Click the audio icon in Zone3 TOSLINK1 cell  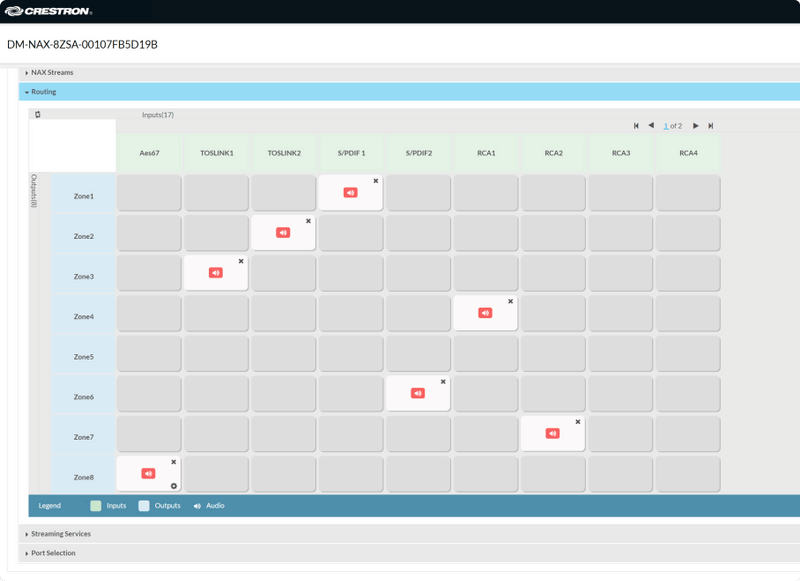click(x=216, y=272)
